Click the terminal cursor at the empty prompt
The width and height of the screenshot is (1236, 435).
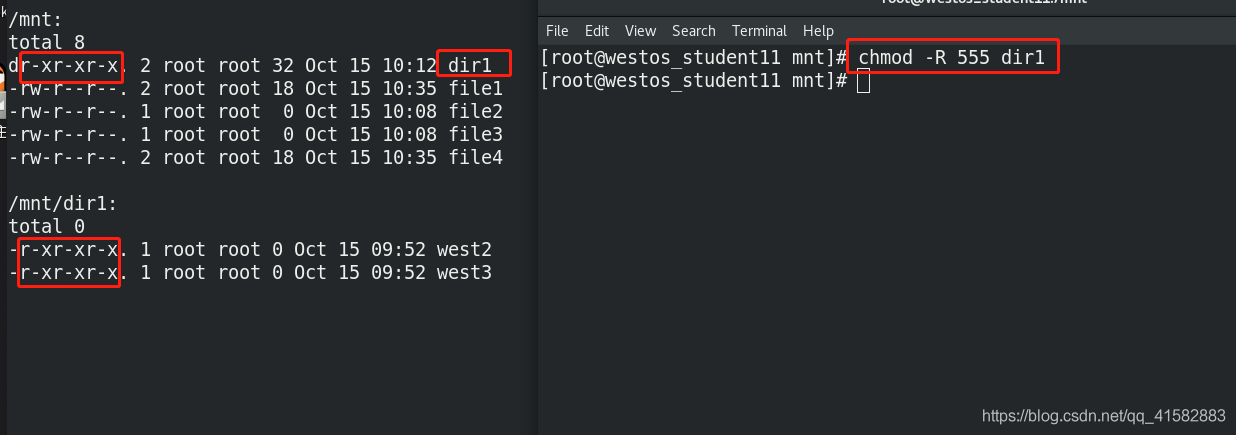(863, 81)
